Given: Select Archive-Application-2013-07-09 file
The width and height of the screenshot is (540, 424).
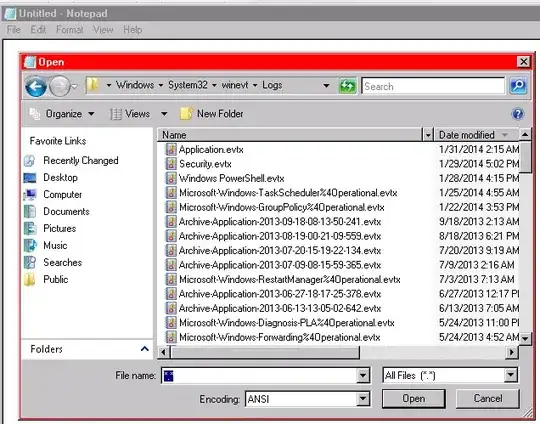Looking at the screenshot, I should point(273,265).
